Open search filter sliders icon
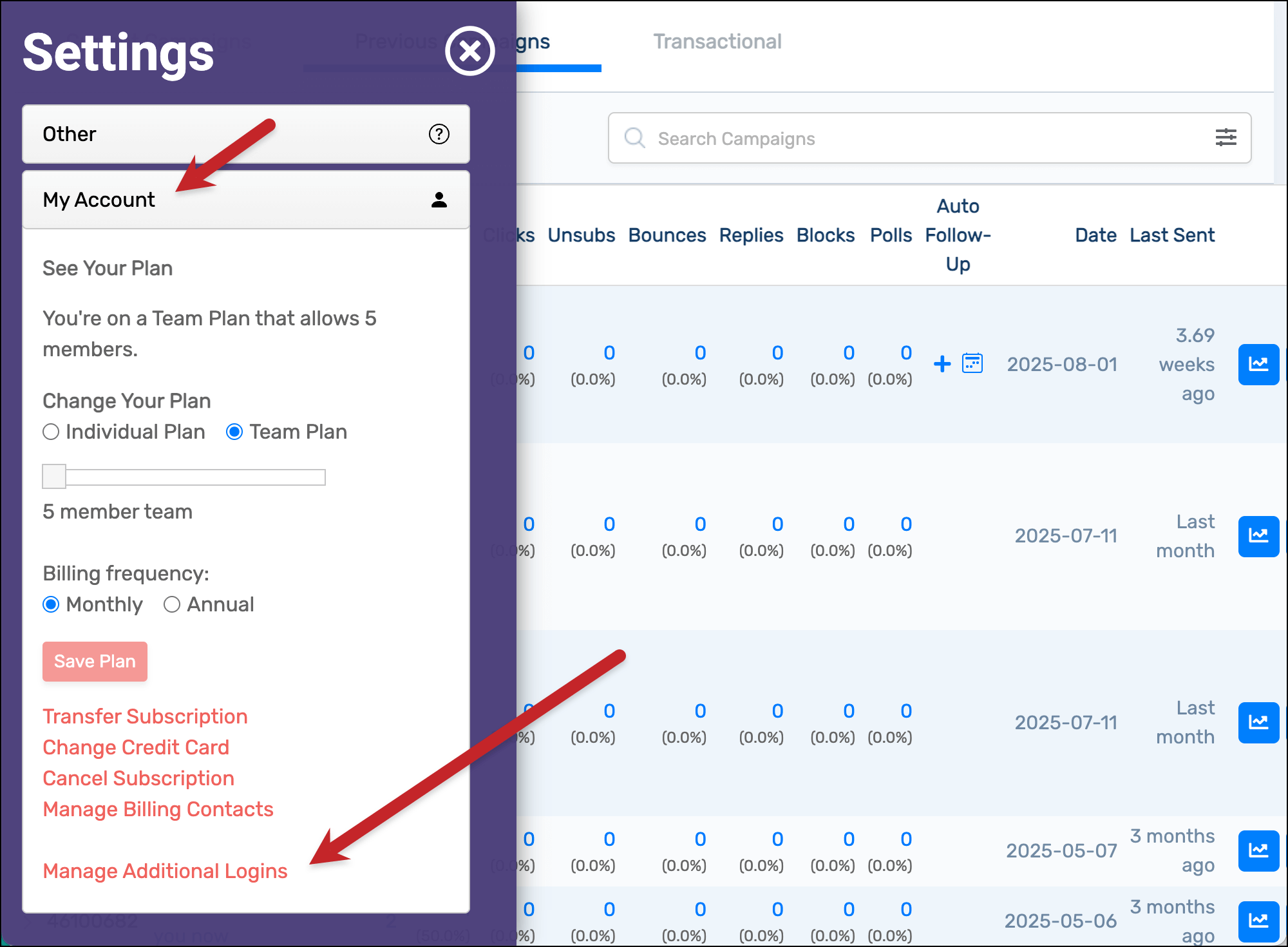 [1225, 137]
